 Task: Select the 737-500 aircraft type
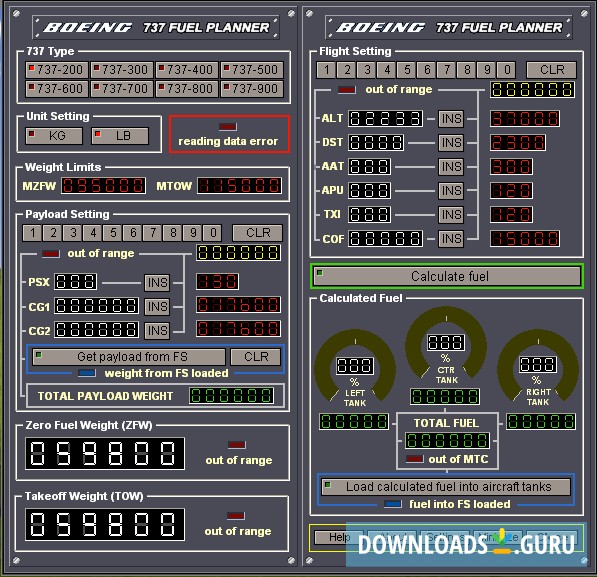pos(252,70)
